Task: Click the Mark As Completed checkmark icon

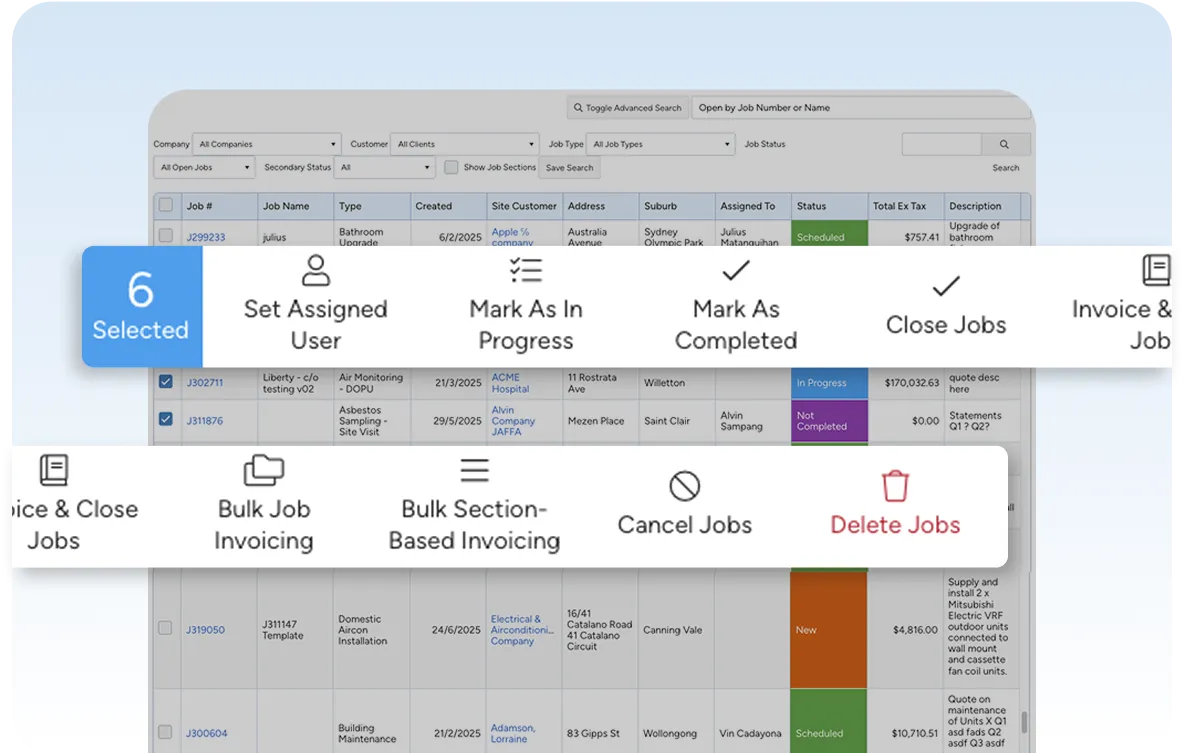Action: 735,270
